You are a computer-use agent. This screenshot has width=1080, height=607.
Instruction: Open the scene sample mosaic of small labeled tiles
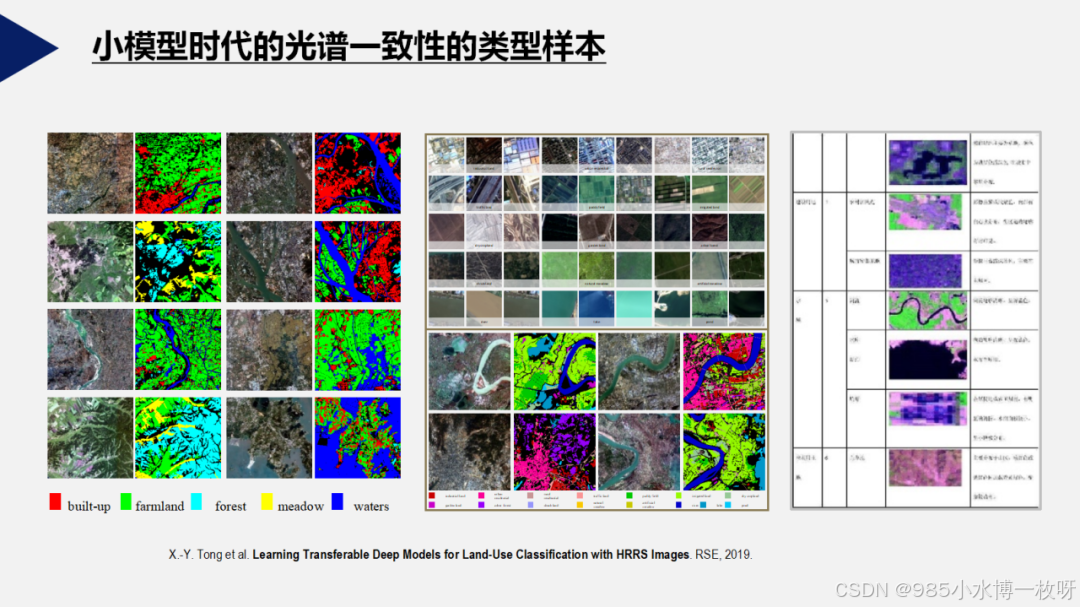(596, 231)
